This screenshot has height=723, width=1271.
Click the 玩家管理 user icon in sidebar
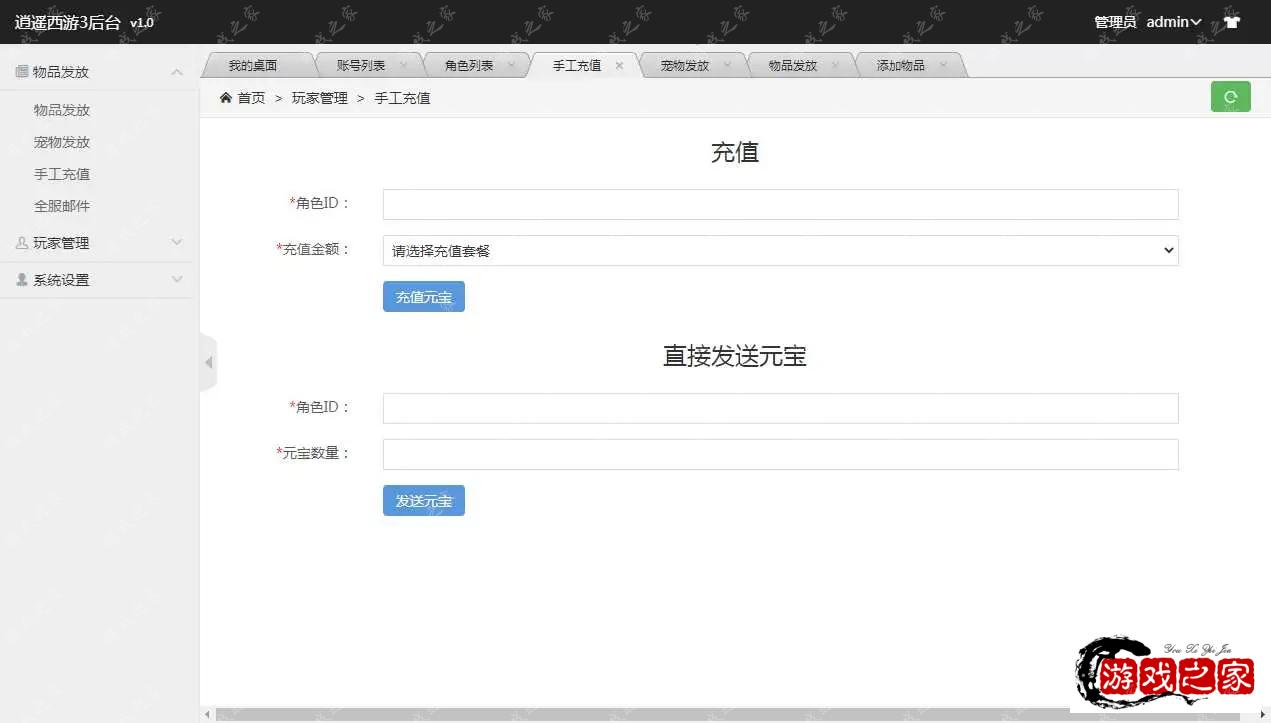[x=22, y=242]
